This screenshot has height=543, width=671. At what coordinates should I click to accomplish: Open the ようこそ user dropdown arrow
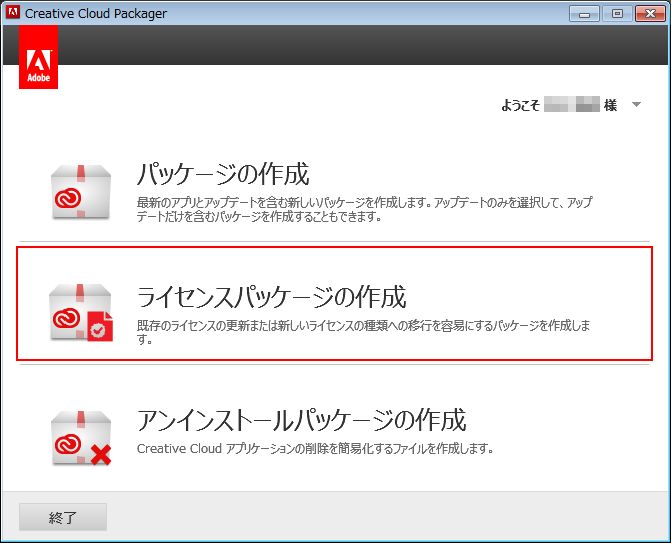[636, 104]
